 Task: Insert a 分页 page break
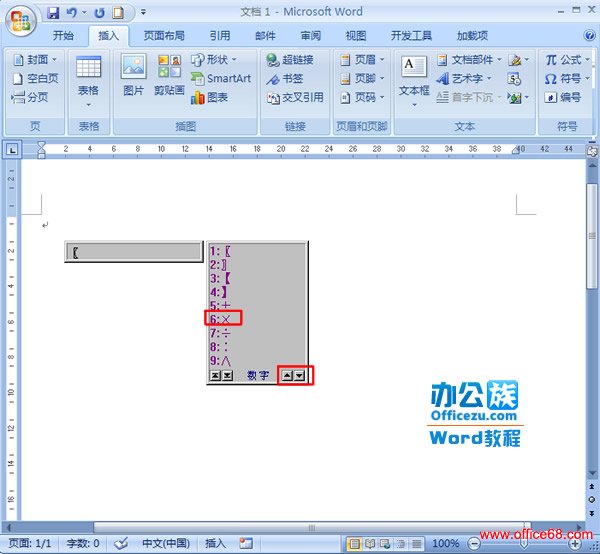click(x=29, y=97)
